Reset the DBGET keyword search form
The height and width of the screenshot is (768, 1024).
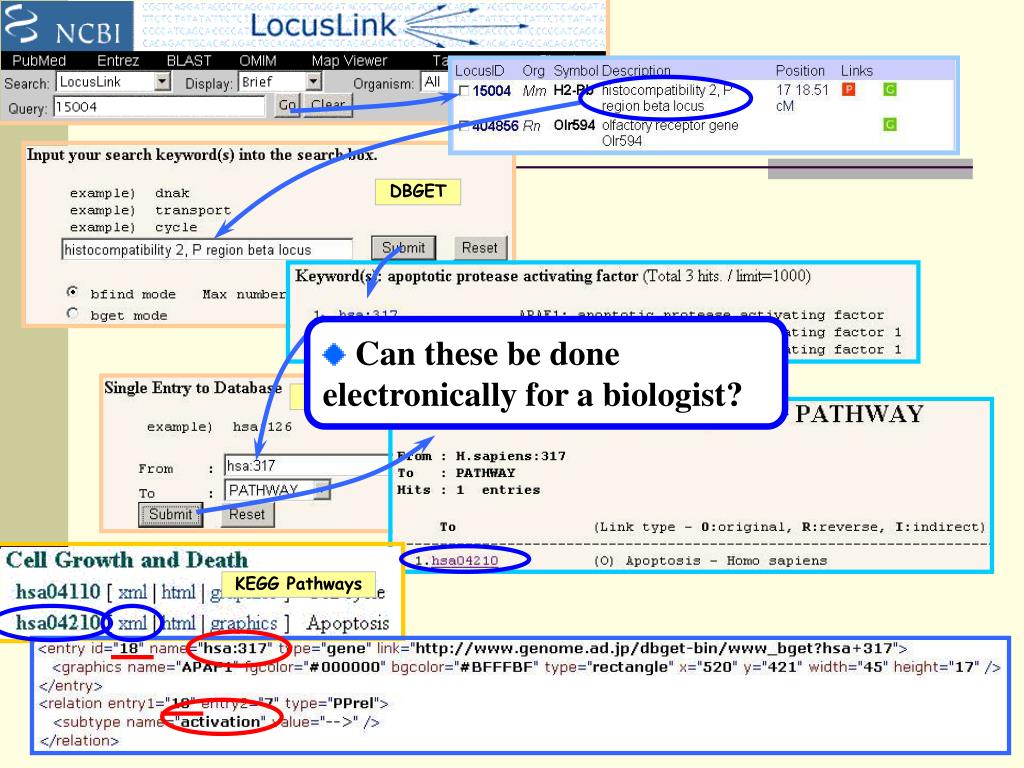click(x=480, y=248)
